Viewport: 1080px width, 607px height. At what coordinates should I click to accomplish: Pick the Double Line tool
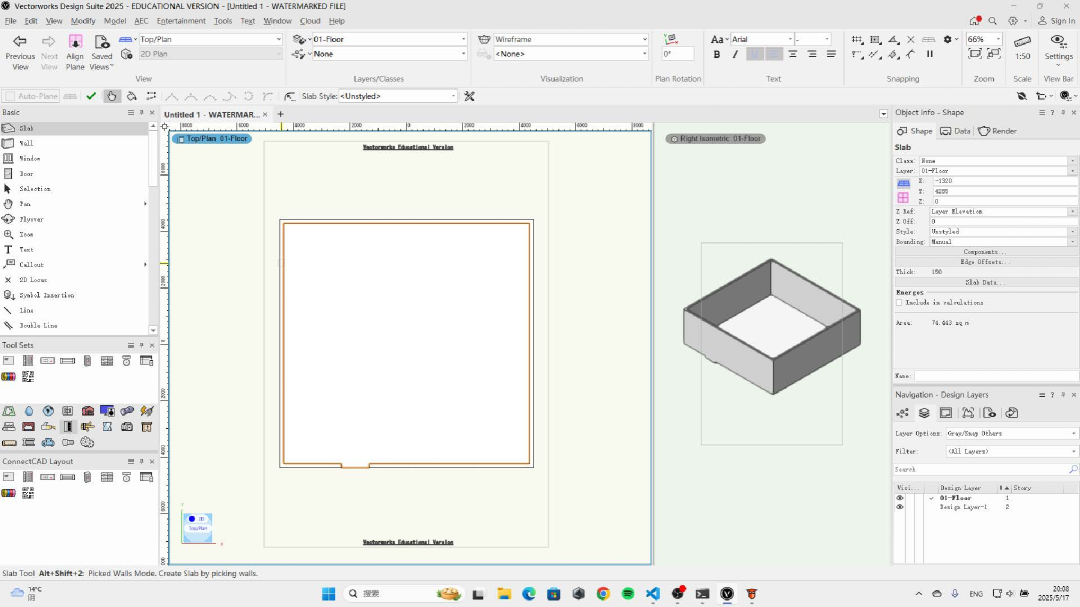[38, 325]
